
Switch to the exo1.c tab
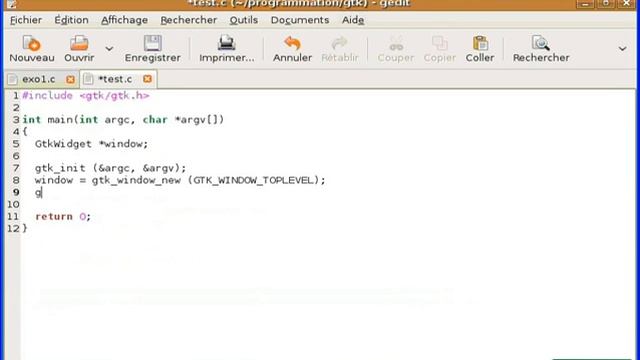(38, 79)
